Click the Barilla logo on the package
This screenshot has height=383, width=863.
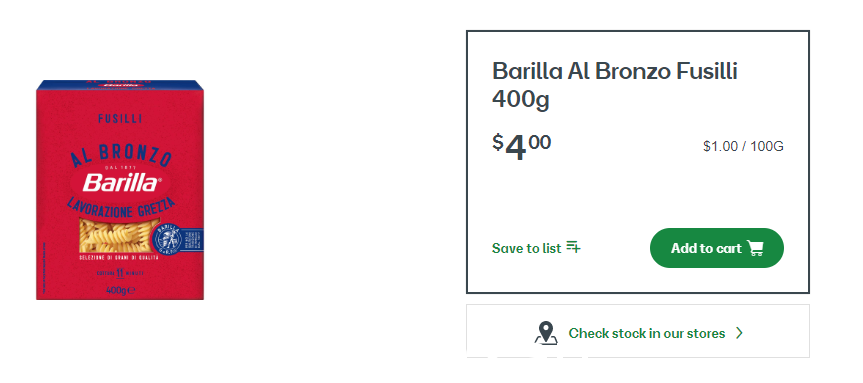coord(120,183)
